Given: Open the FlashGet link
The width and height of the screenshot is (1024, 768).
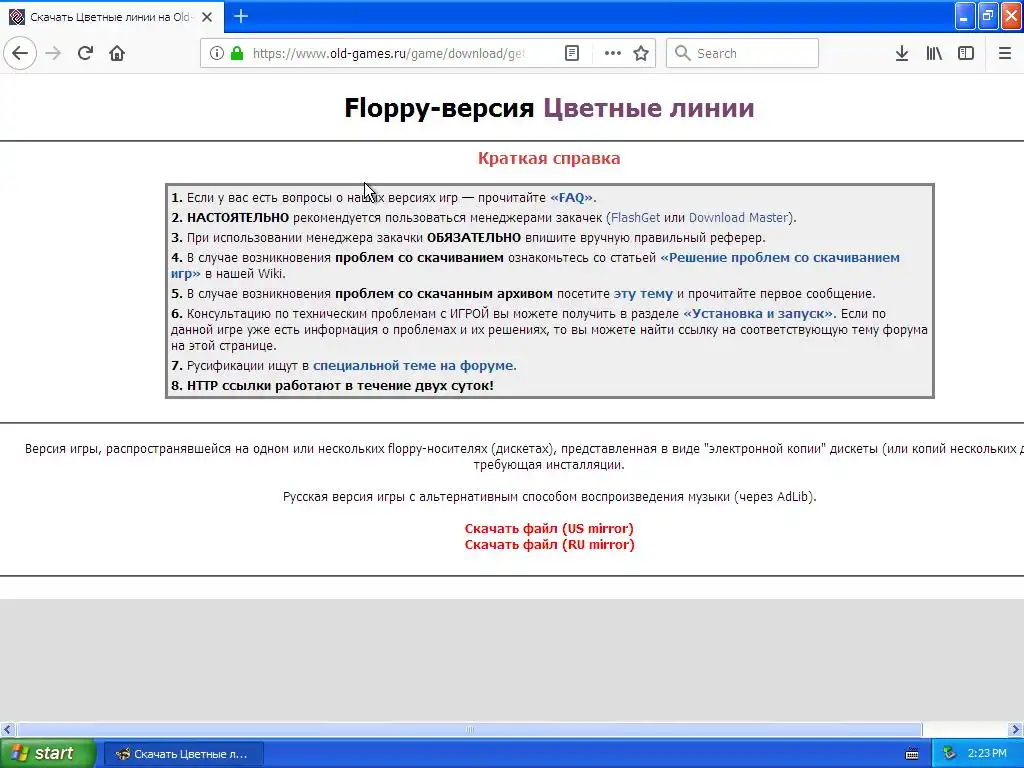Looking at the screenshot, I should [635, 217].
